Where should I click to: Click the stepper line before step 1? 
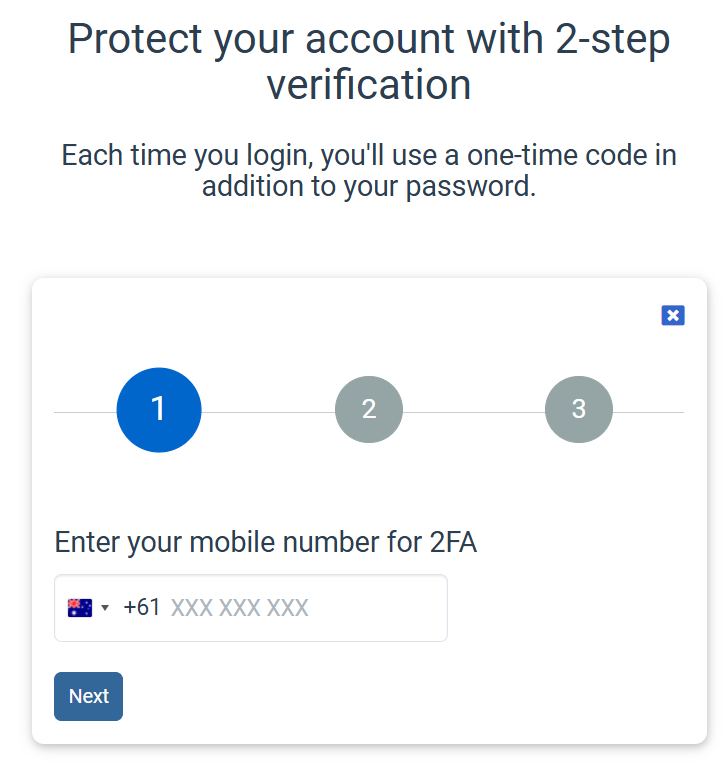[x=85, y=412]
